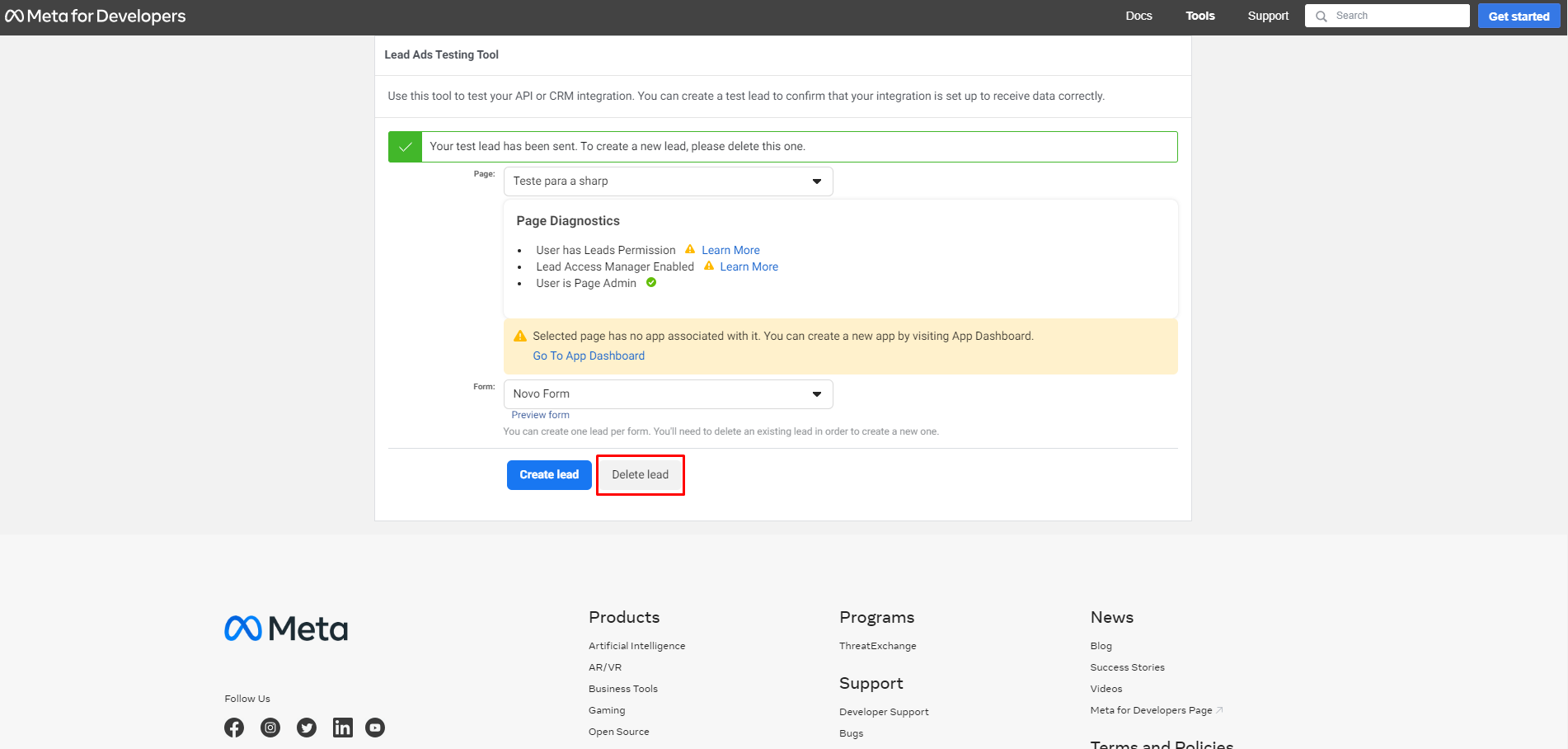
Task: Click the Twitter bird icon
Action: tap(307, 728)
